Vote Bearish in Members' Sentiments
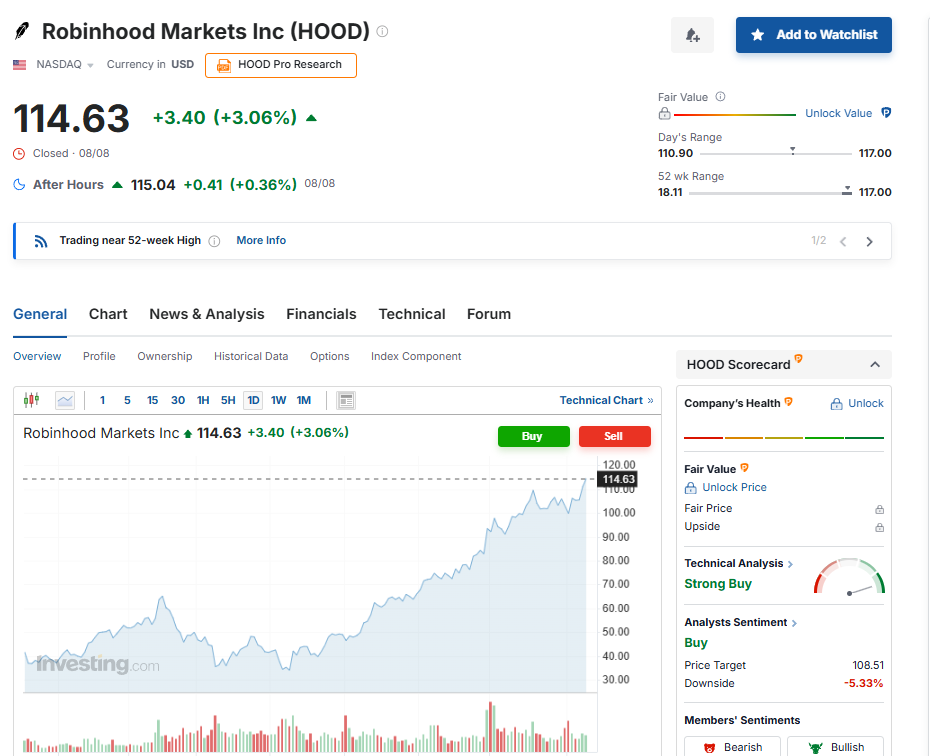This screenshot has height=756, width=930. click(732, 747)
